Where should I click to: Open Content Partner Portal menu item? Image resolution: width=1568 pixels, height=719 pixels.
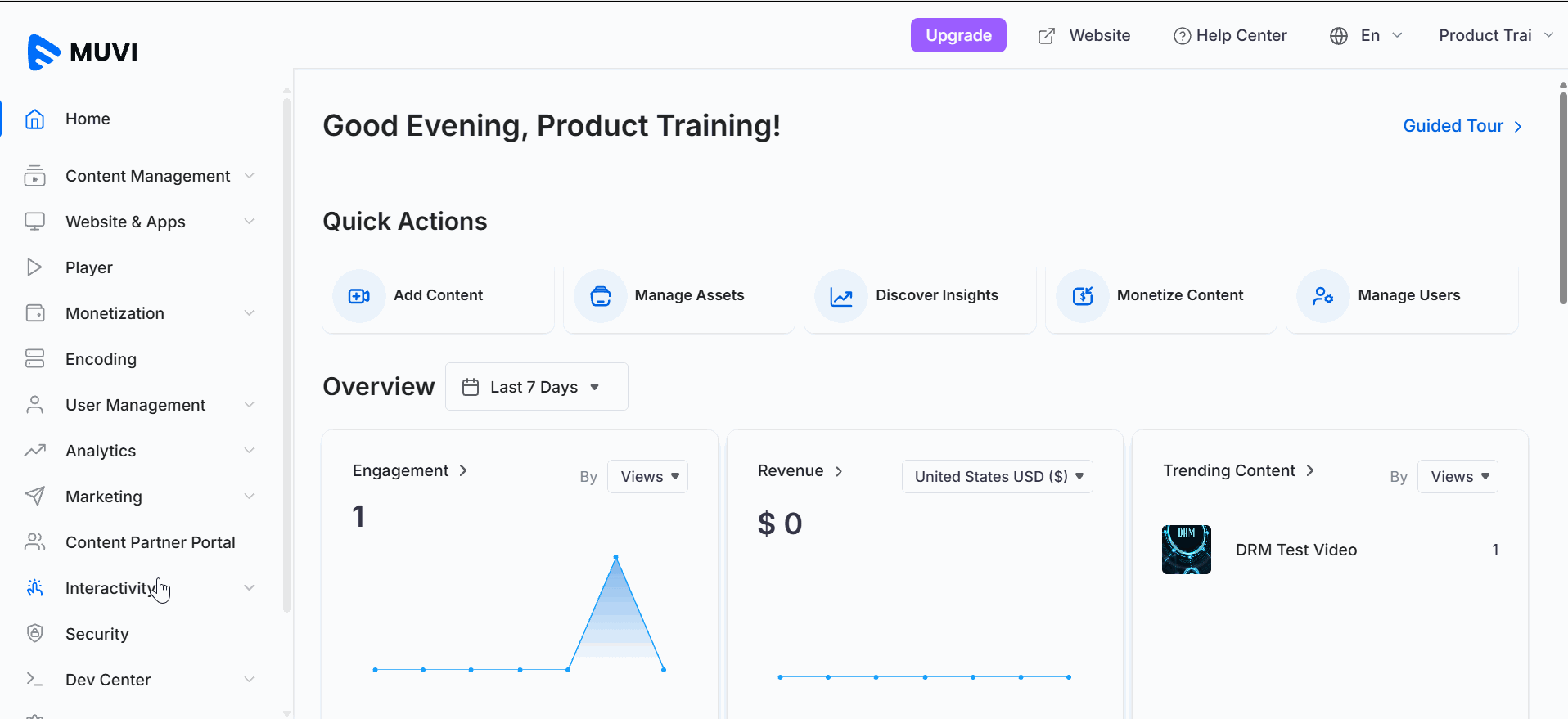point(150,542)
